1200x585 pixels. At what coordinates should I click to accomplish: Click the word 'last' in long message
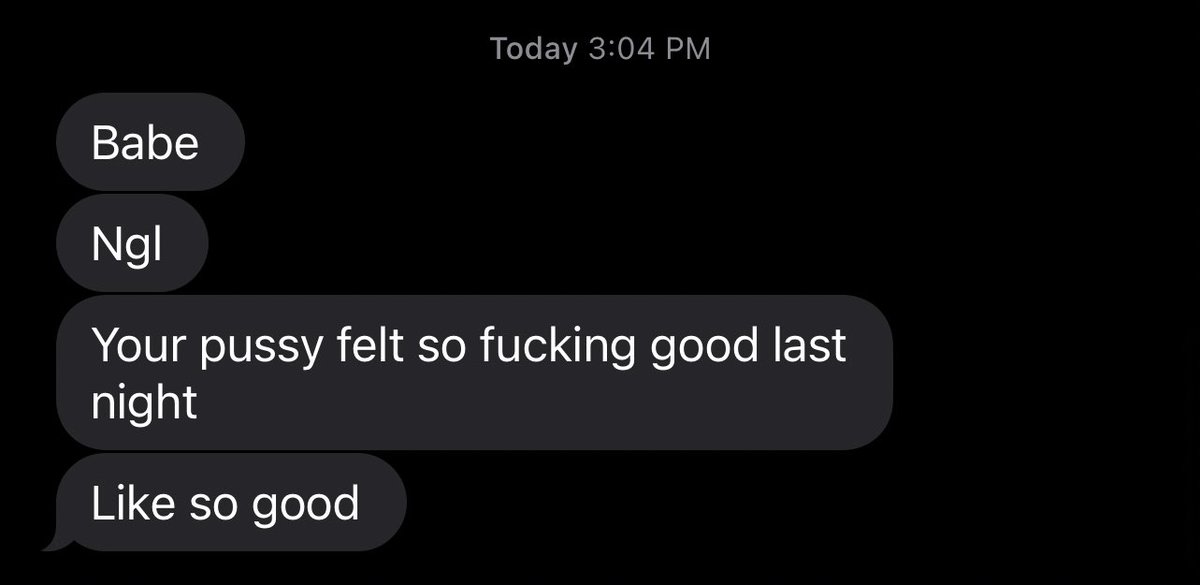(x=808, y=345)
